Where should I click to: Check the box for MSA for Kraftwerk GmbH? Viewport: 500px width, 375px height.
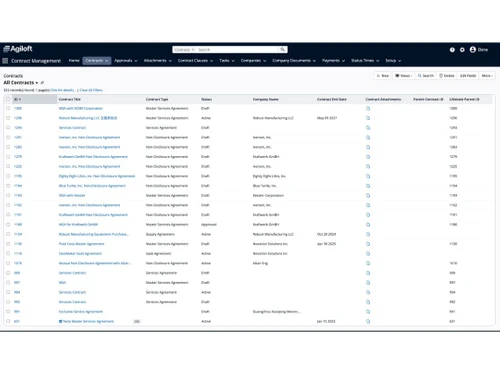pyautogui.click(x=8, y=224)
